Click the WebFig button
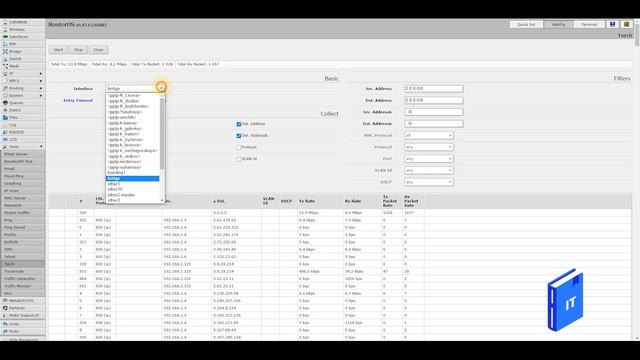Screen dimensions: 640x360 (x=558, y=24)
